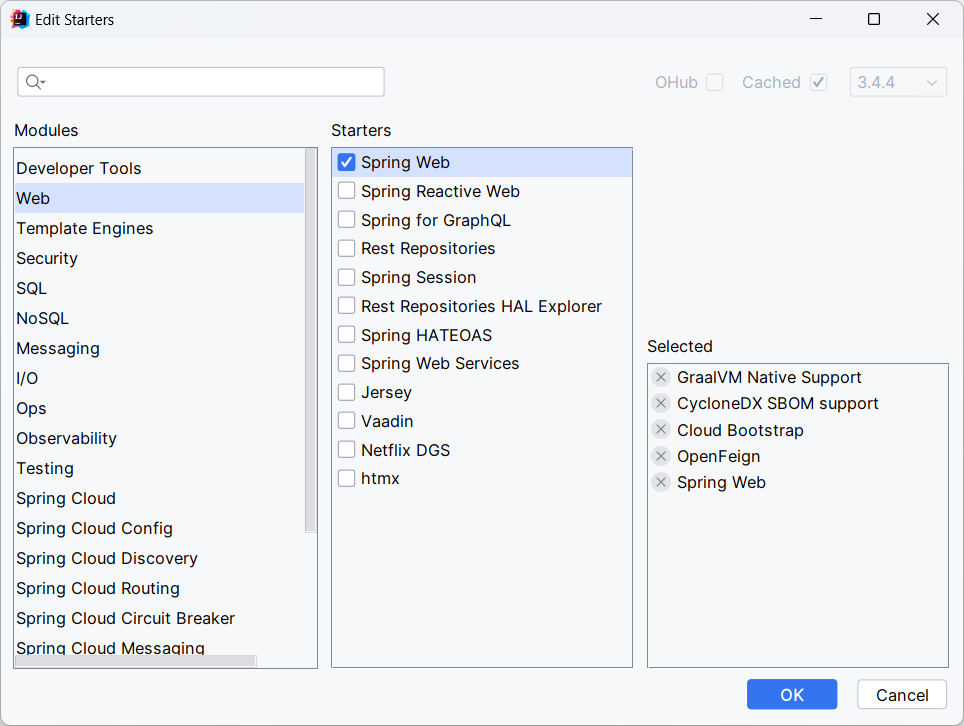Open the 3.4.4 version dropdown

(898, 82)
